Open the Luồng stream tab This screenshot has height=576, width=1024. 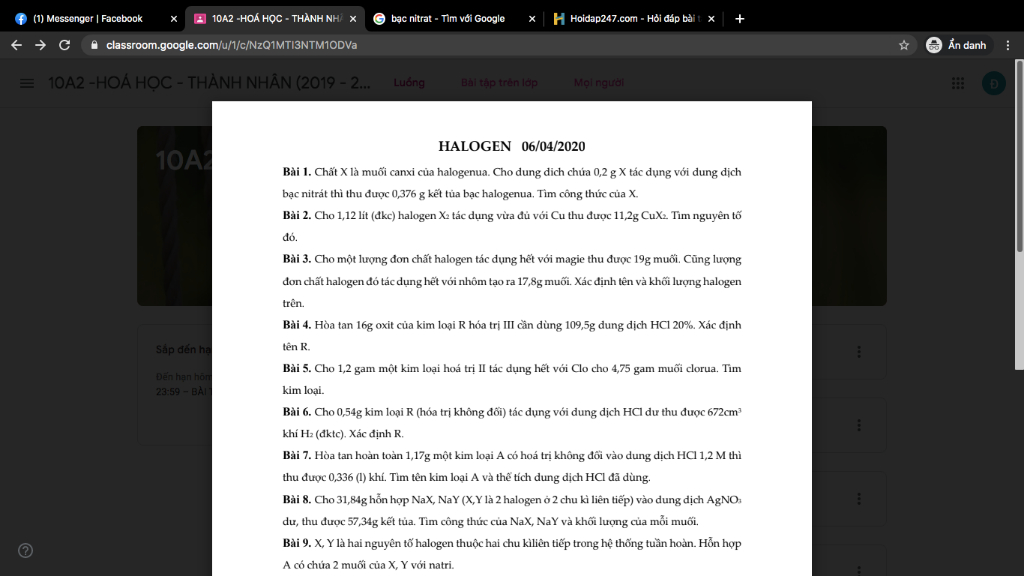(x=409, y=83)
